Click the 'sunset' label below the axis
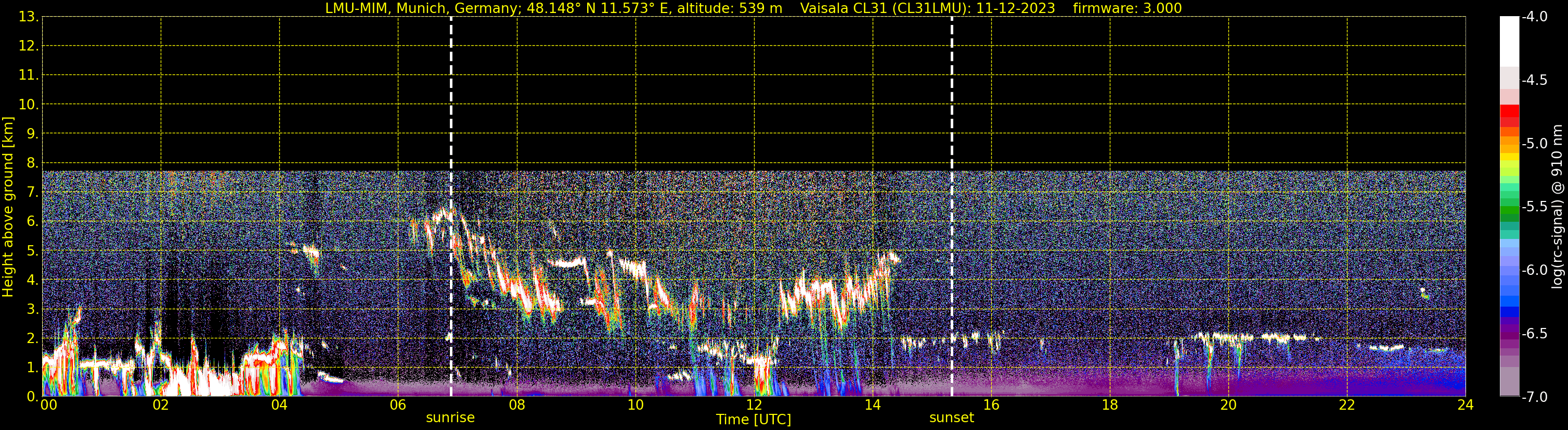Screen dimensions: 1568x430 click(x=951, y=418)
